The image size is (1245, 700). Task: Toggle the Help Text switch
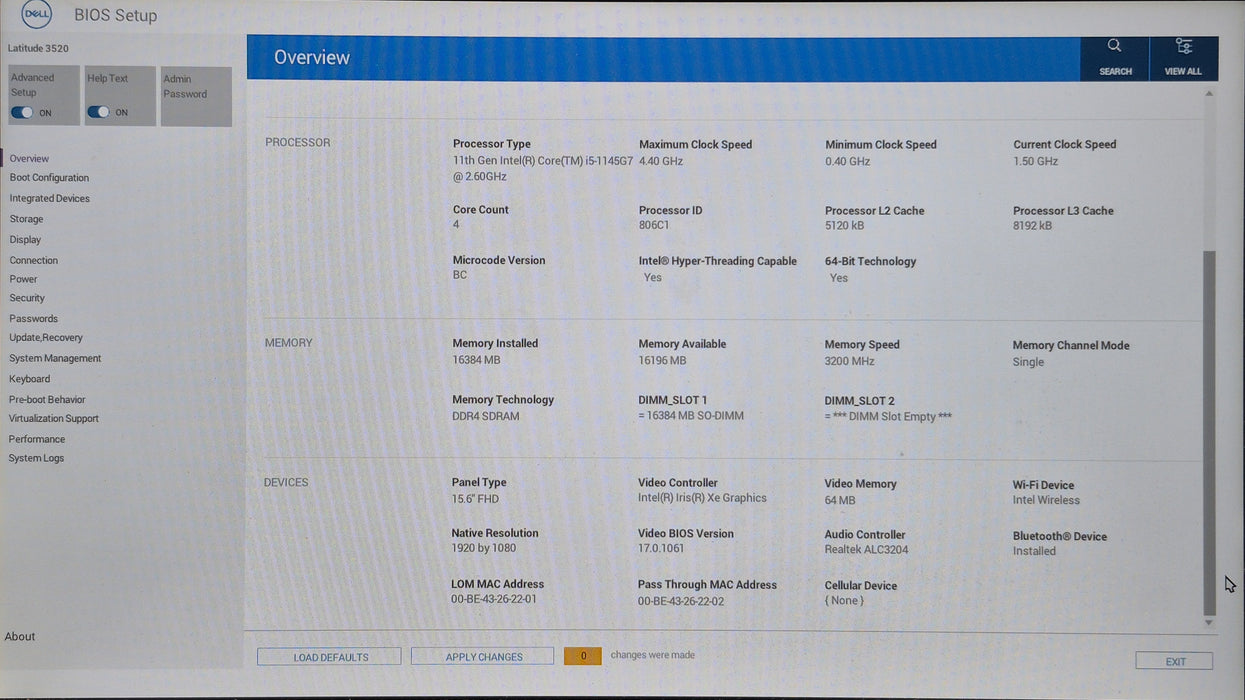click(x=98, y=112)
